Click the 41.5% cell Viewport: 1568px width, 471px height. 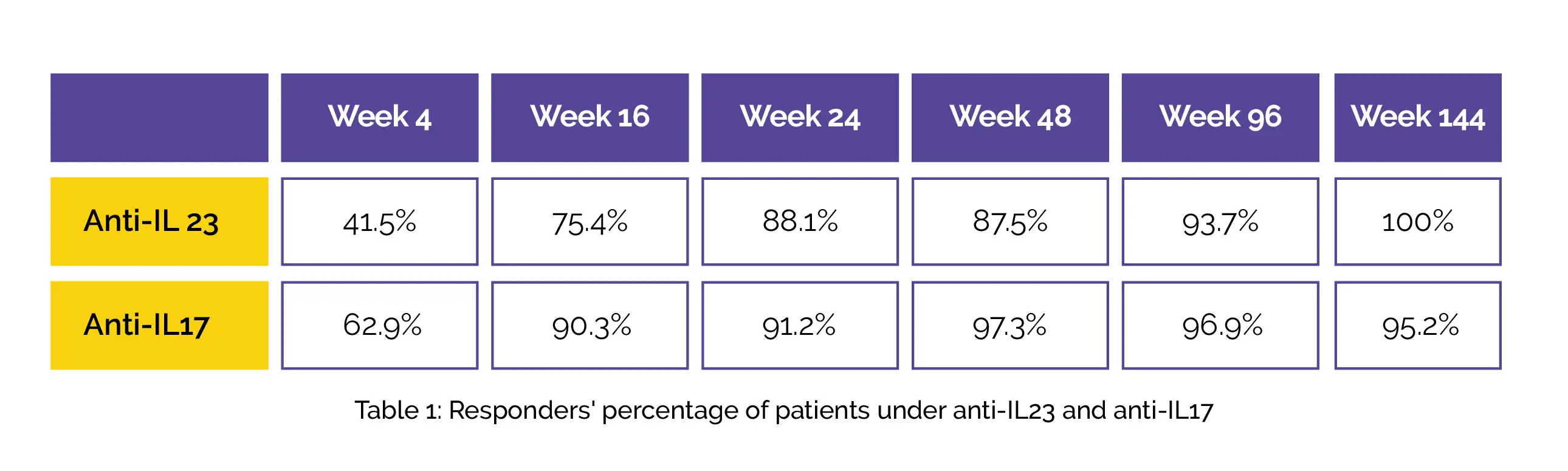coord(379,221)
